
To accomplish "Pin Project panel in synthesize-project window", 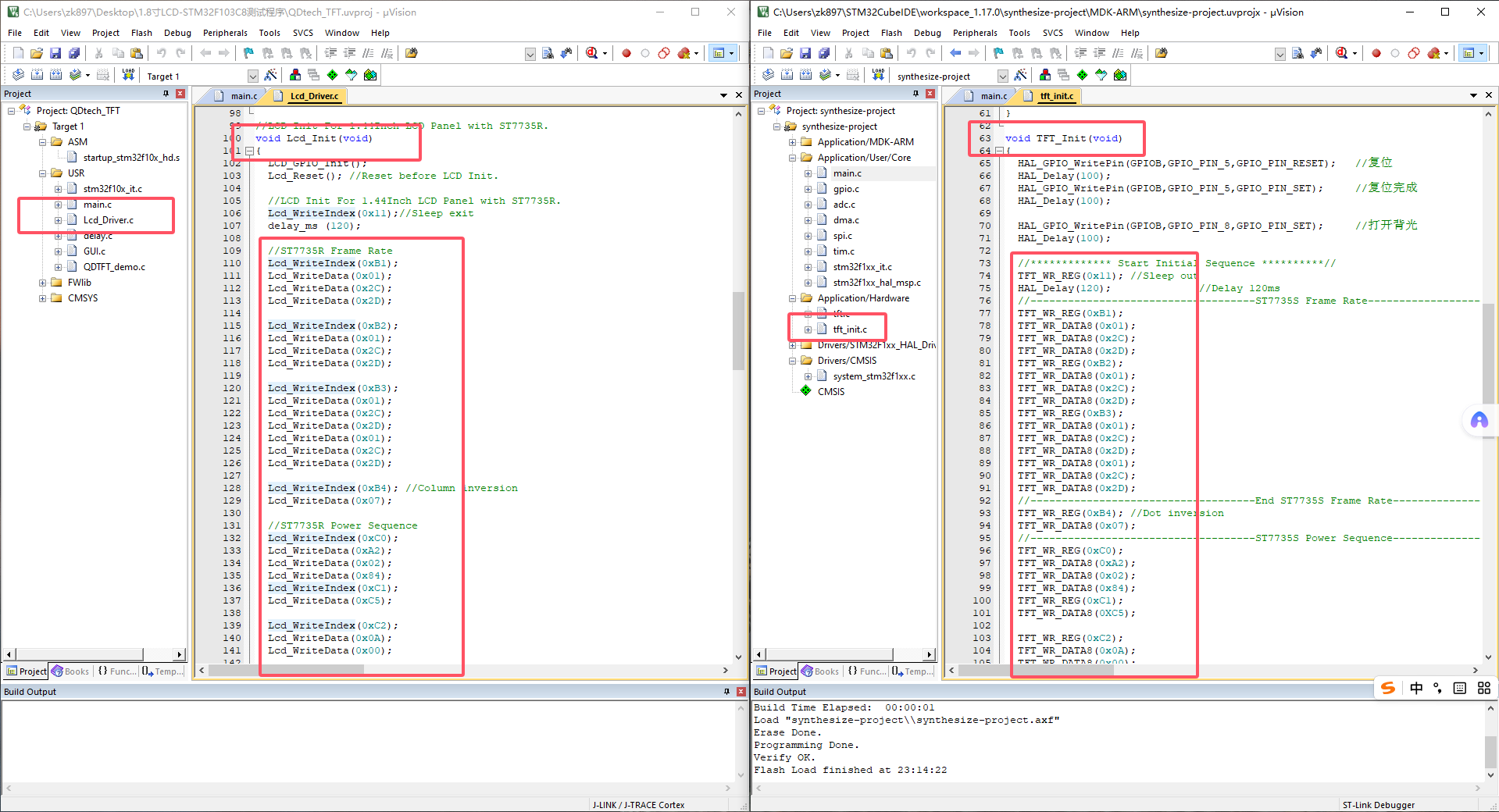I will pyautogui.click(x=915, y=94).
